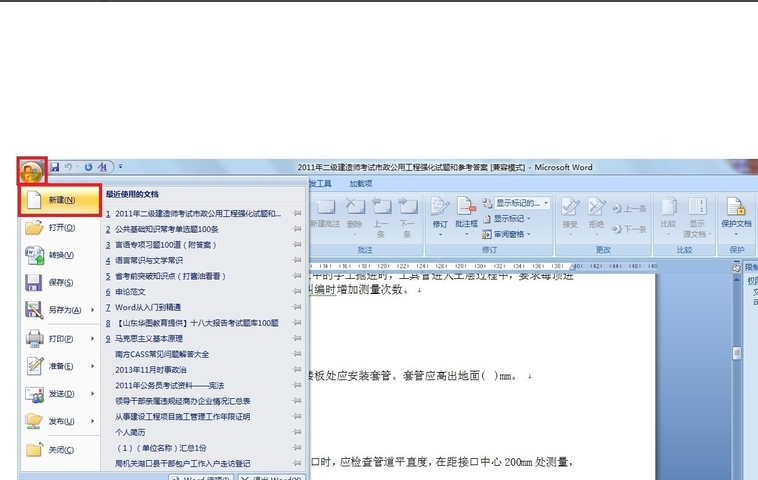758x480 pixels.
Task: Select 新建(N) to create a new document
Action: [60, 200]
